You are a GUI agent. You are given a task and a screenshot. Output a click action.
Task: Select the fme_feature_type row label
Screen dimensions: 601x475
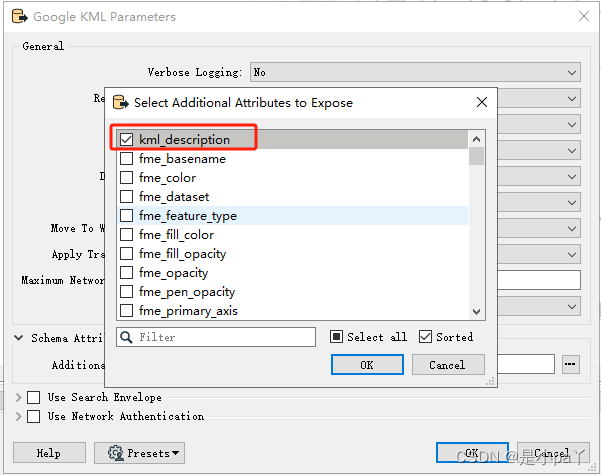point(188,216)
